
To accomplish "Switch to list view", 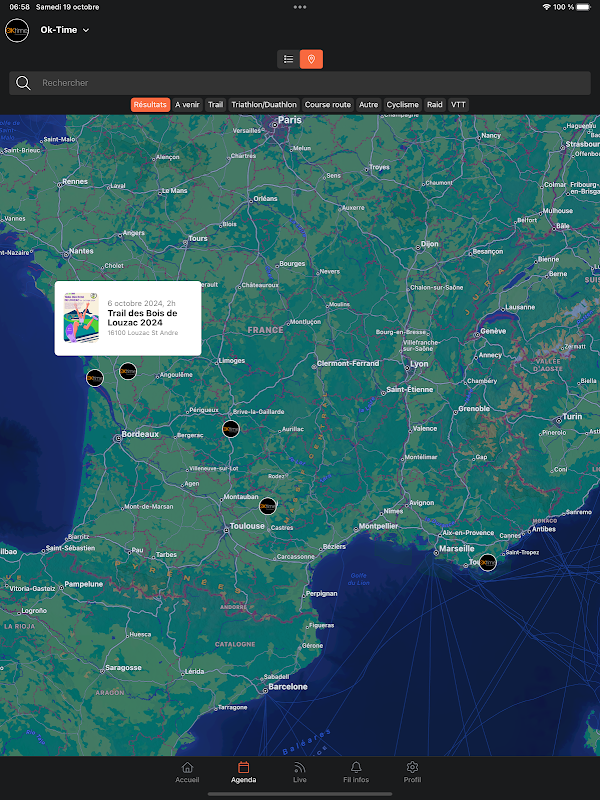I will click(288, 59).
